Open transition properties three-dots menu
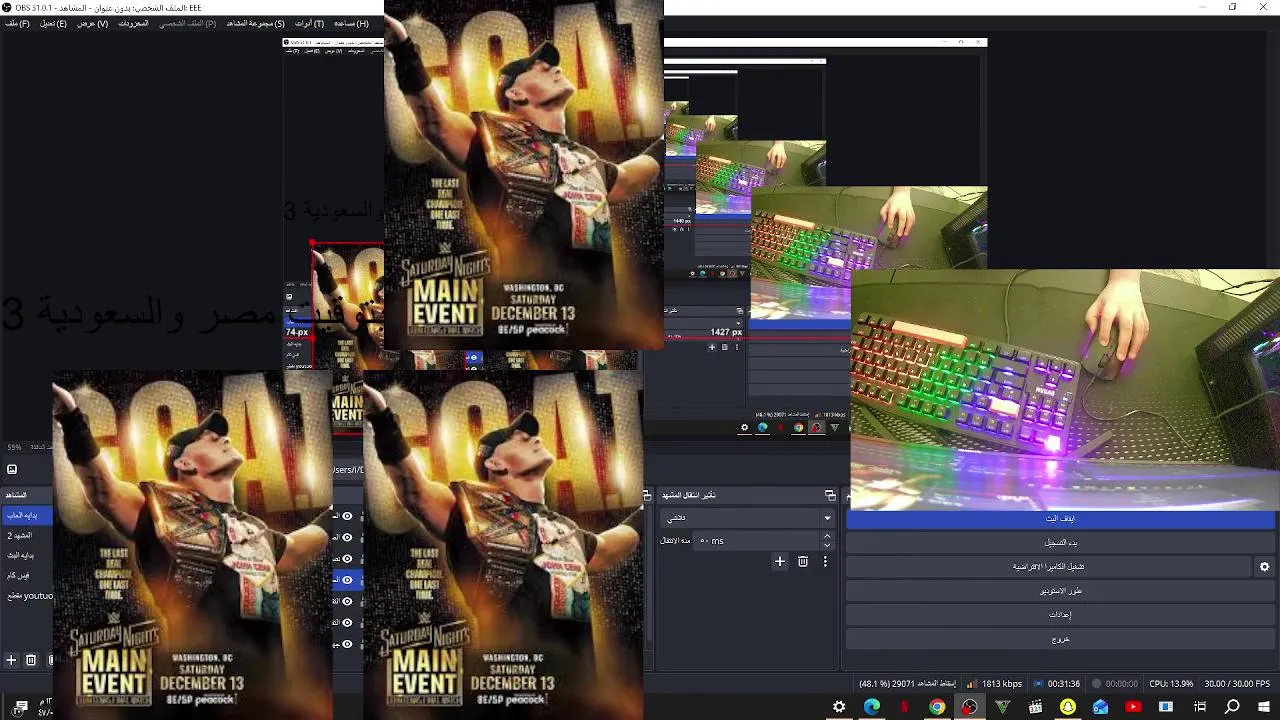 [825, 562]
